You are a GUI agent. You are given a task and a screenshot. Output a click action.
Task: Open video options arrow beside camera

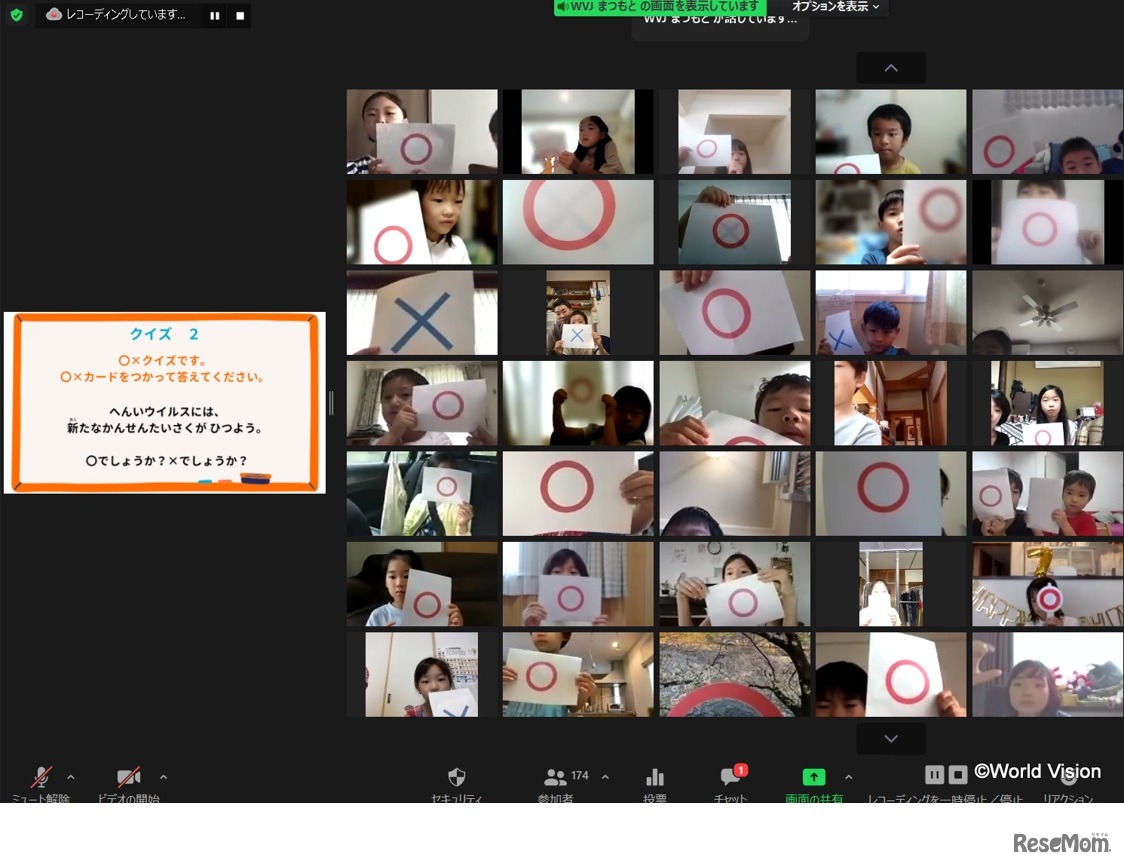coord(163,776)
